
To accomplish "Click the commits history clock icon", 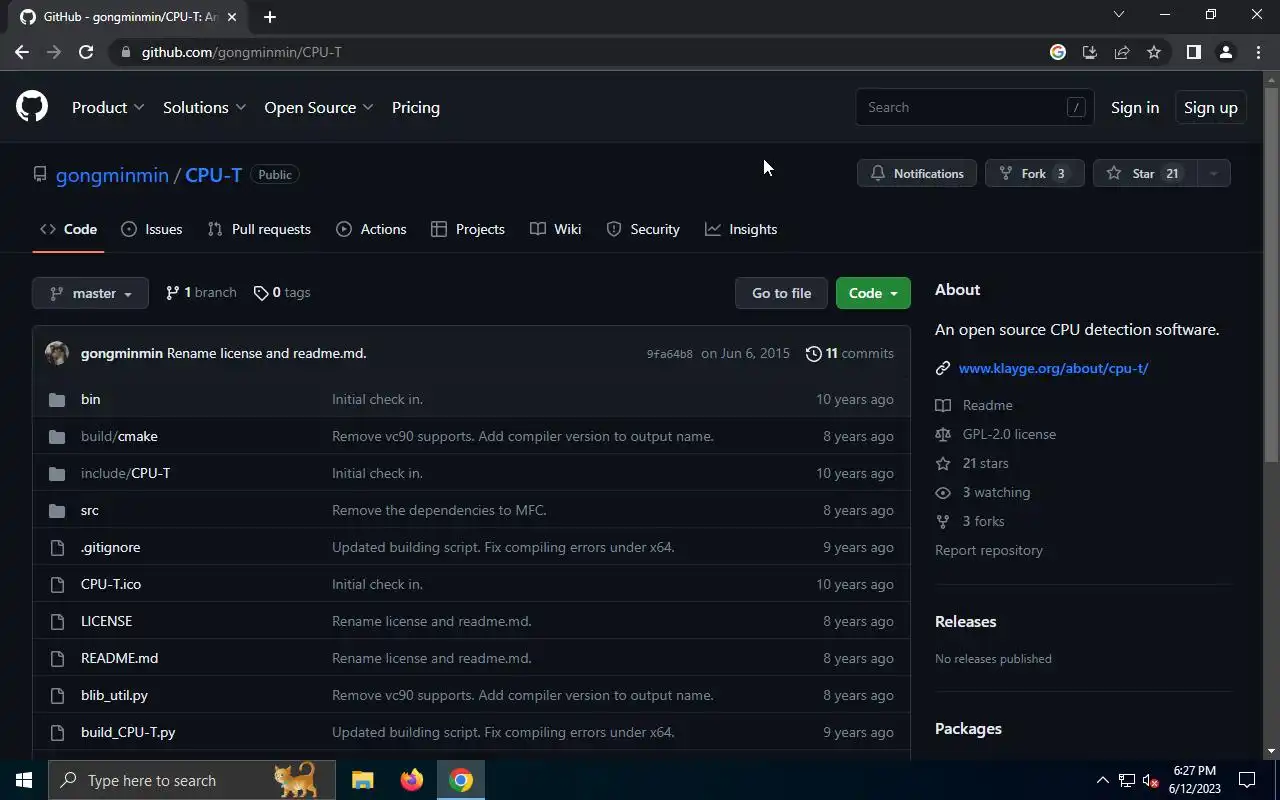I will click(813, 353).
